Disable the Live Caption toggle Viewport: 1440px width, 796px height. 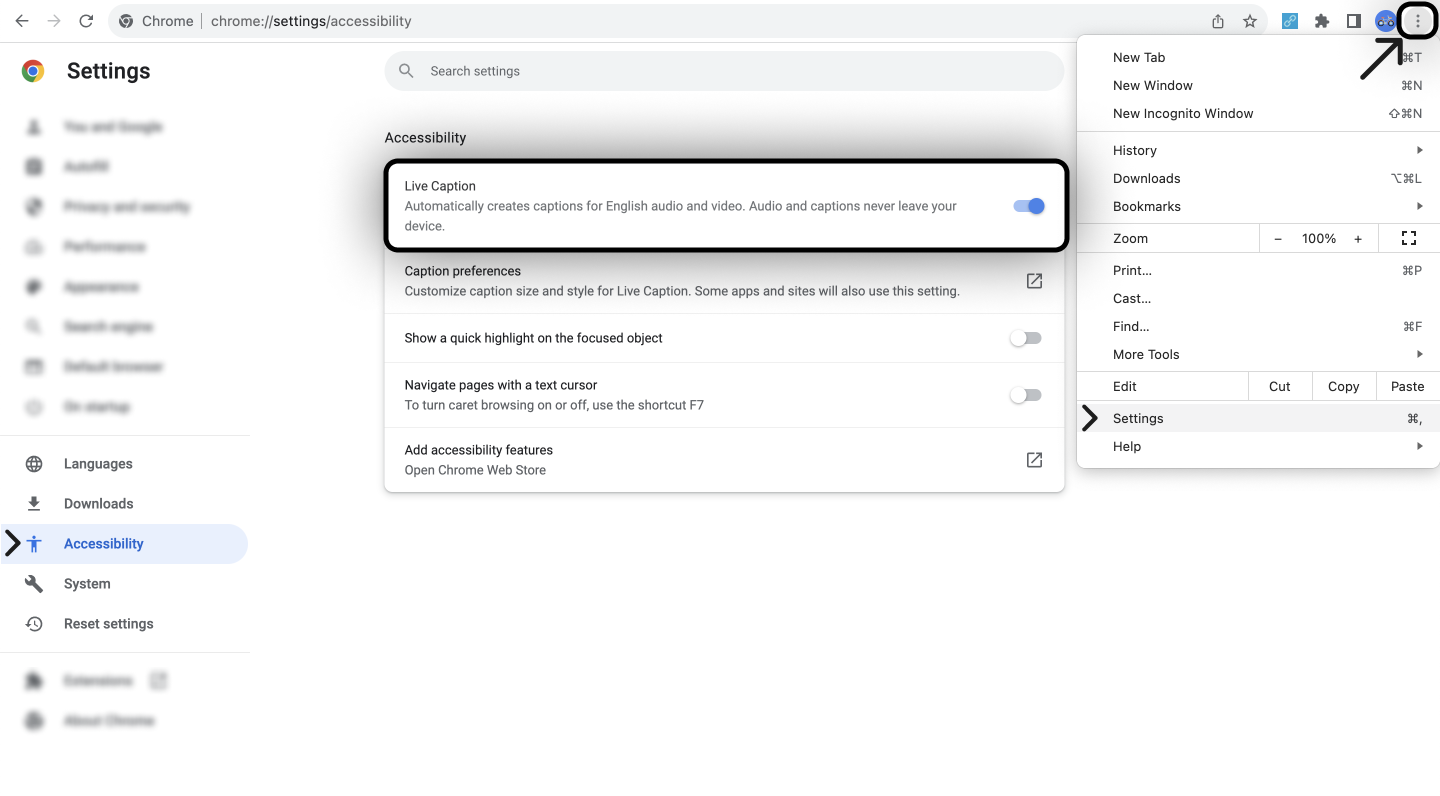1028,206
